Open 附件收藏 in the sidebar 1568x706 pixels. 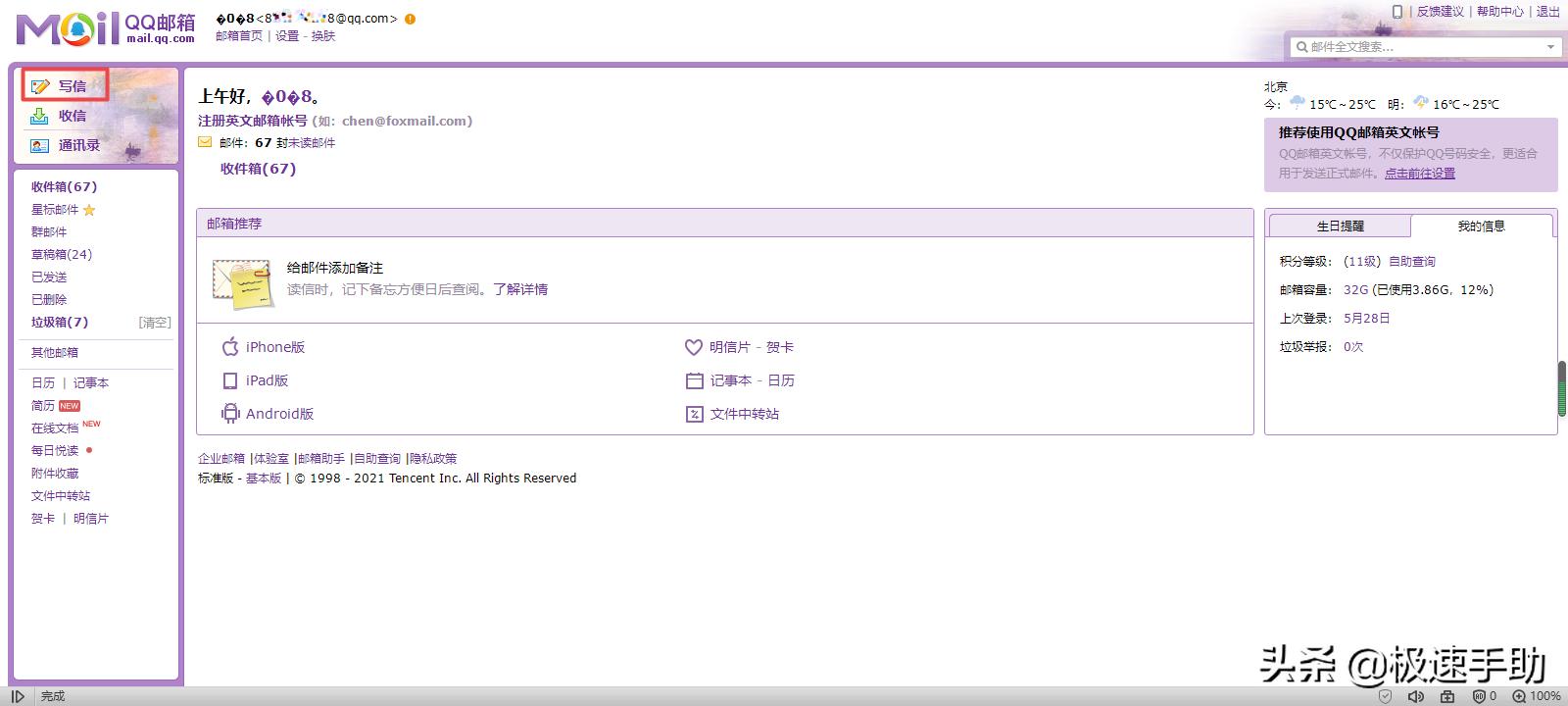coord(55,474)
